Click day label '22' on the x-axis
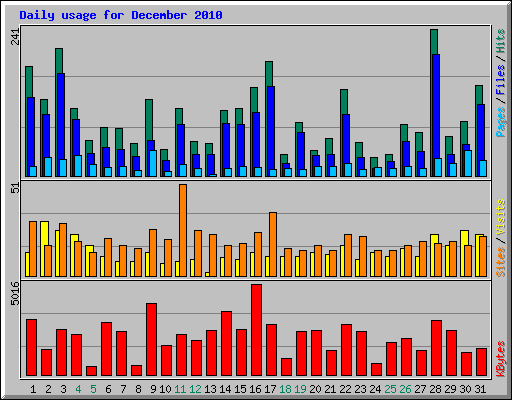Image resolution: width=512 pixels, height=400 pixels. pyautogui.click(x=345, y=389)
